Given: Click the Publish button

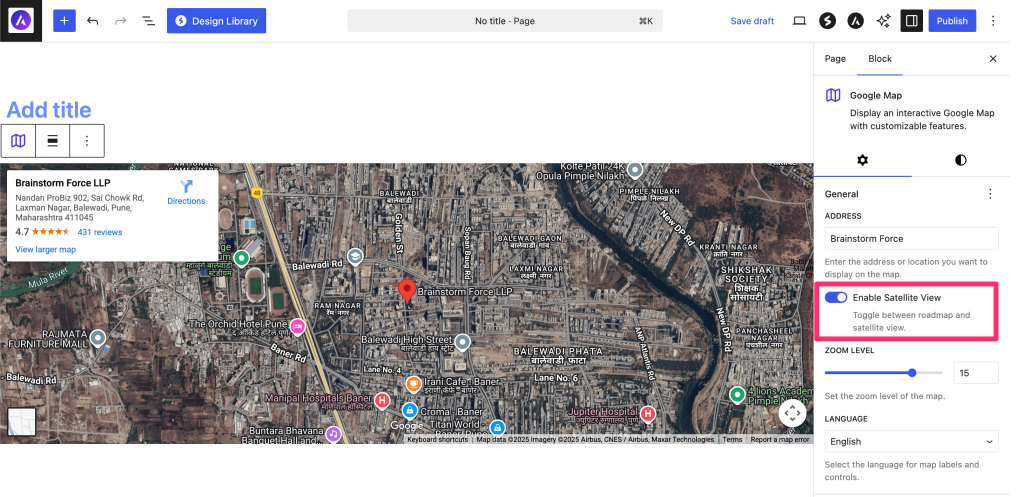Looking at the screenshot, I should [x=952, y=20].
